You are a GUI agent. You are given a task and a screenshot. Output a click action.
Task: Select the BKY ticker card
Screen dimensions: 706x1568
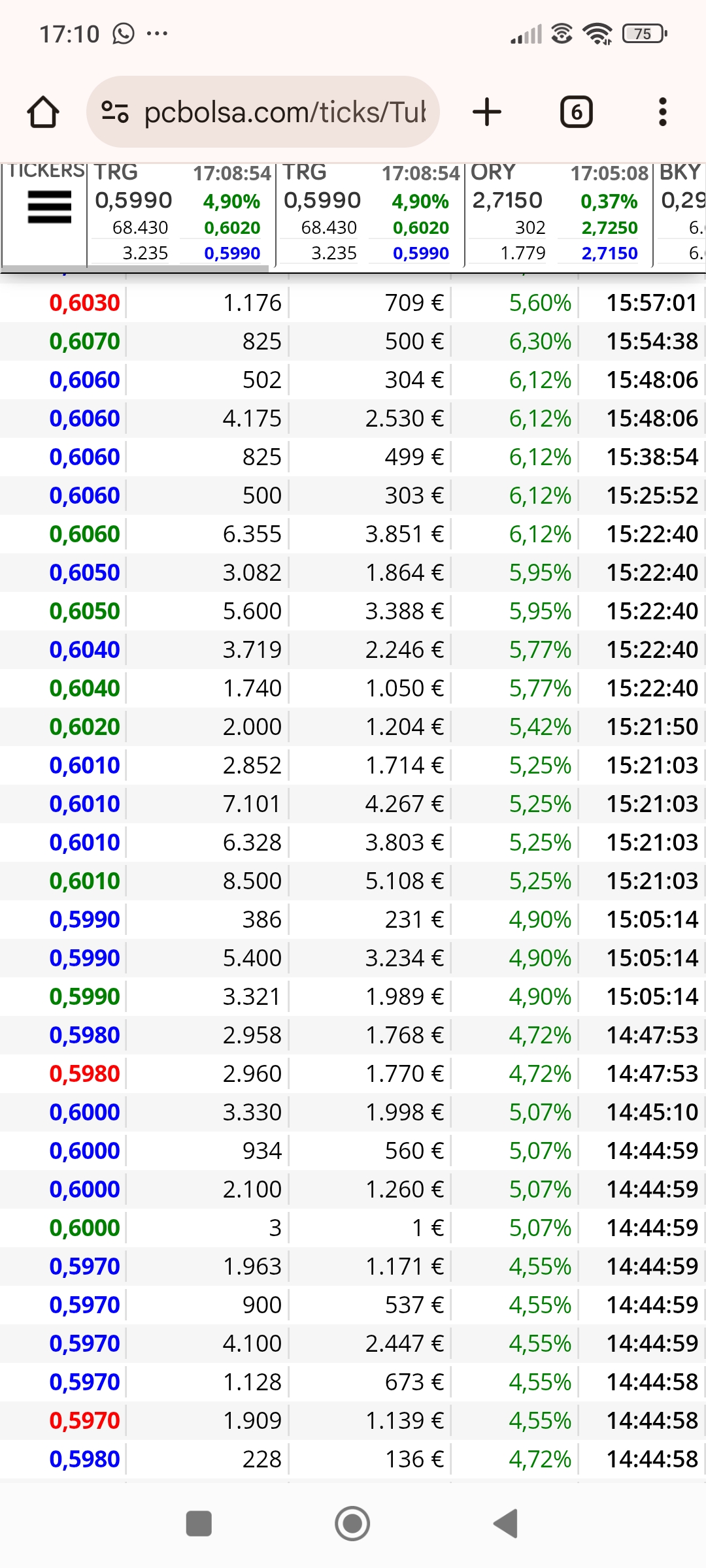680,214
